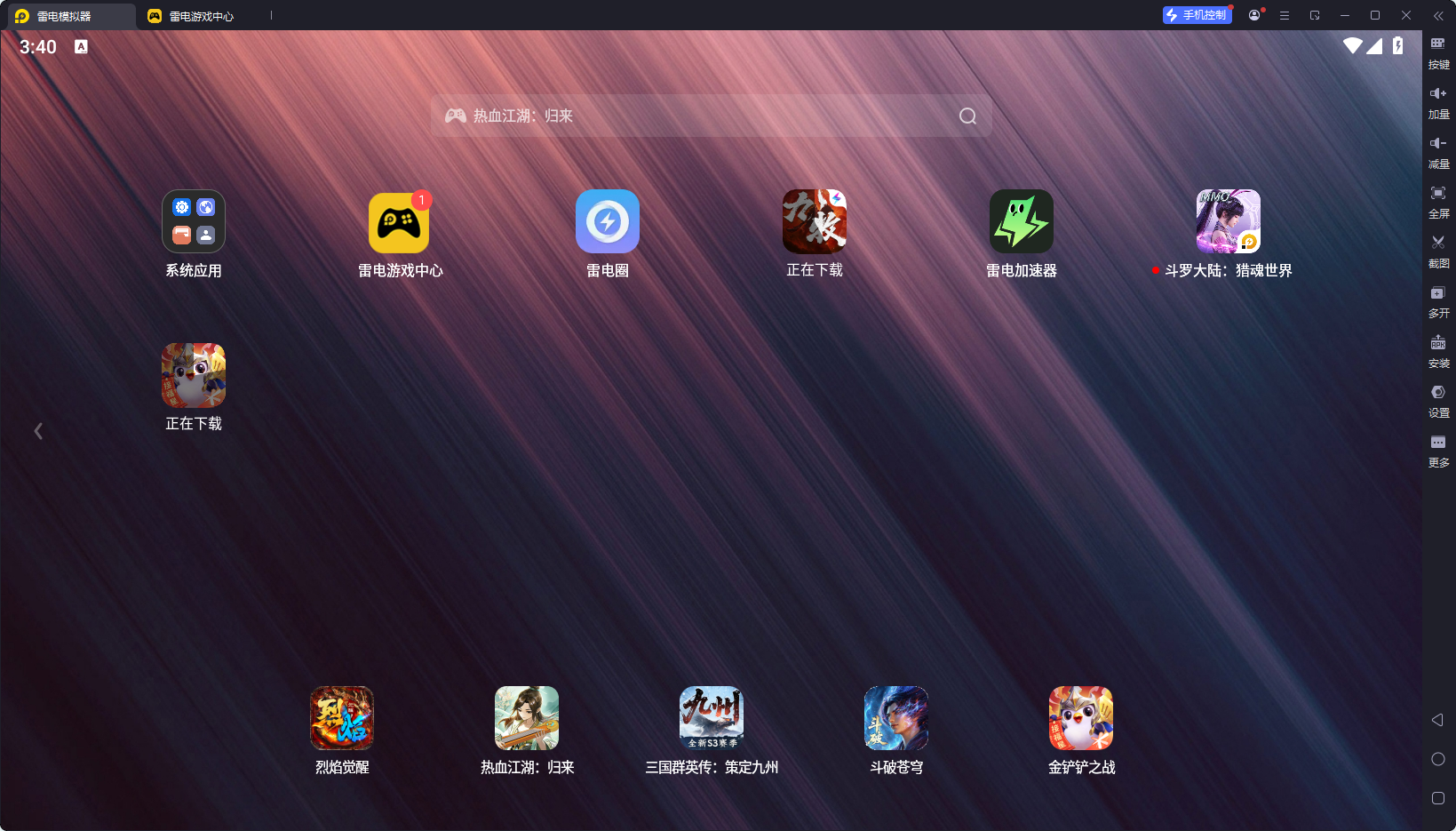Tap the battery status icon
1456x831 pixels.
pyautogui.click(x=1397, y=45)
